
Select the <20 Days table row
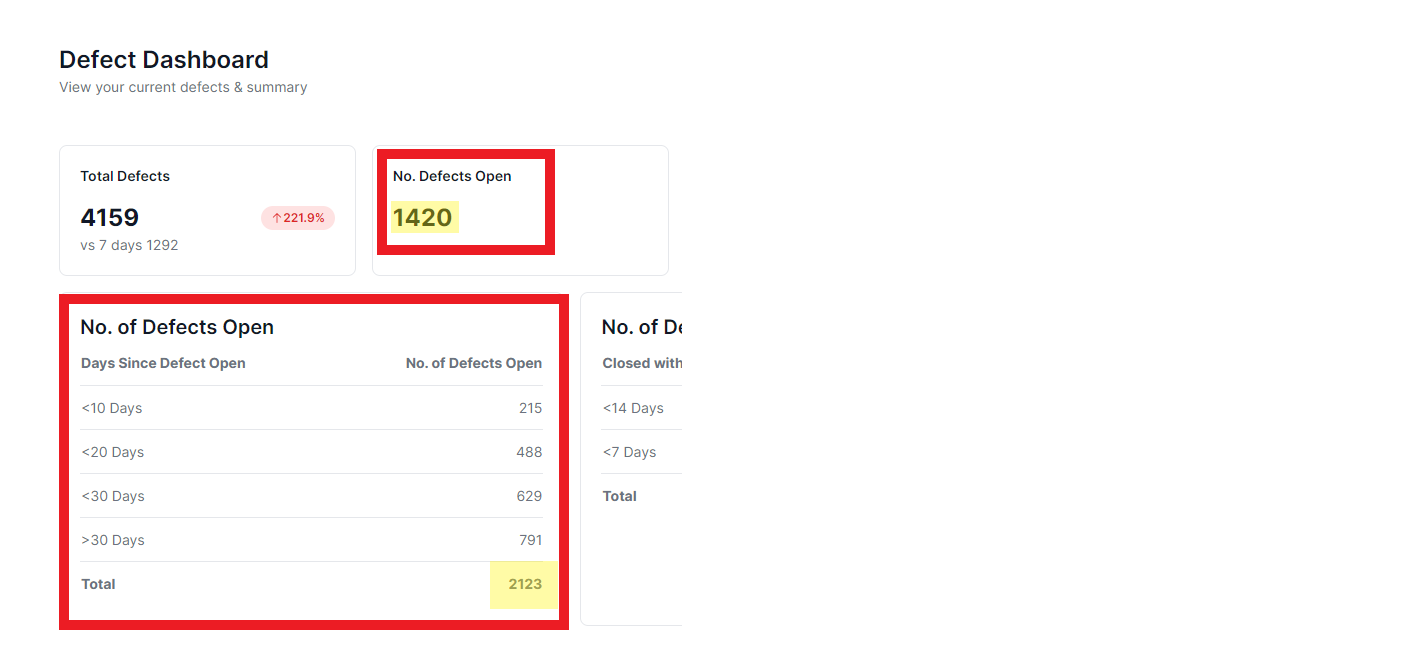[x=311, y=452]
